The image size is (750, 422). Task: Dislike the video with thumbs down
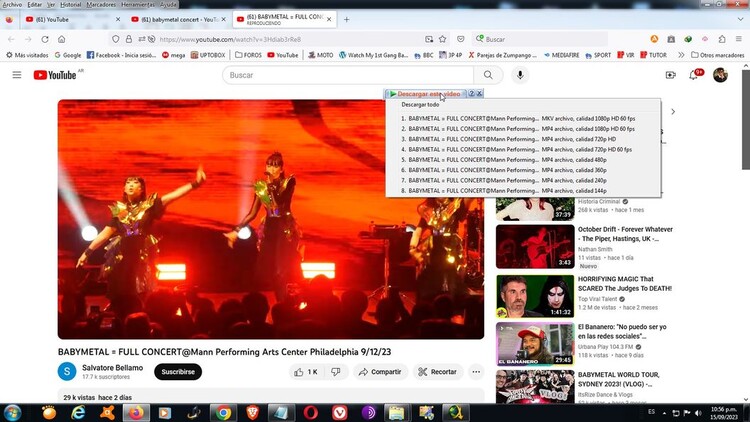[x=336, y=372]
